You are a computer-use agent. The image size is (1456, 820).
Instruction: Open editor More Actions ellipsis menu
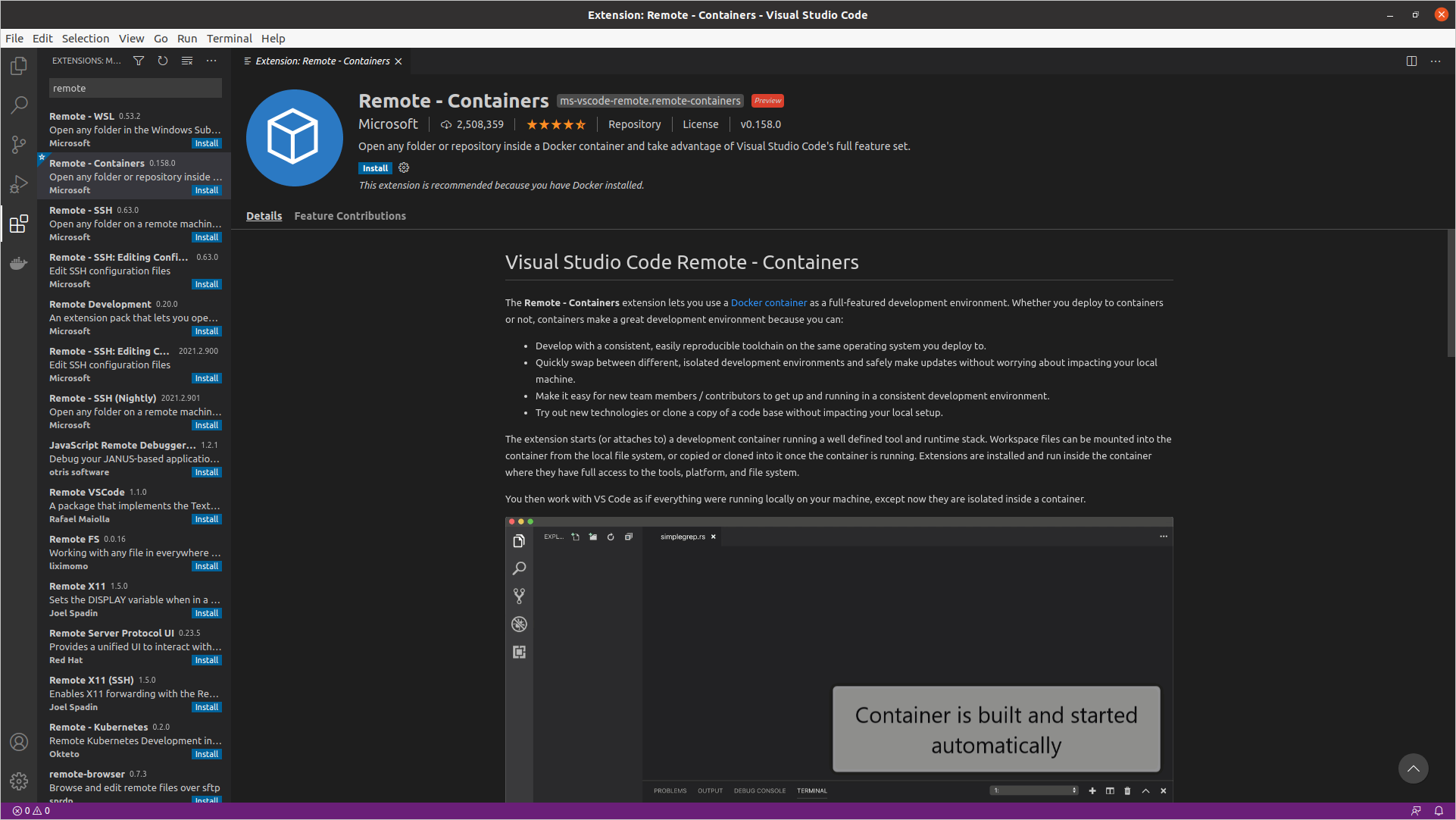click(1436, 61)
